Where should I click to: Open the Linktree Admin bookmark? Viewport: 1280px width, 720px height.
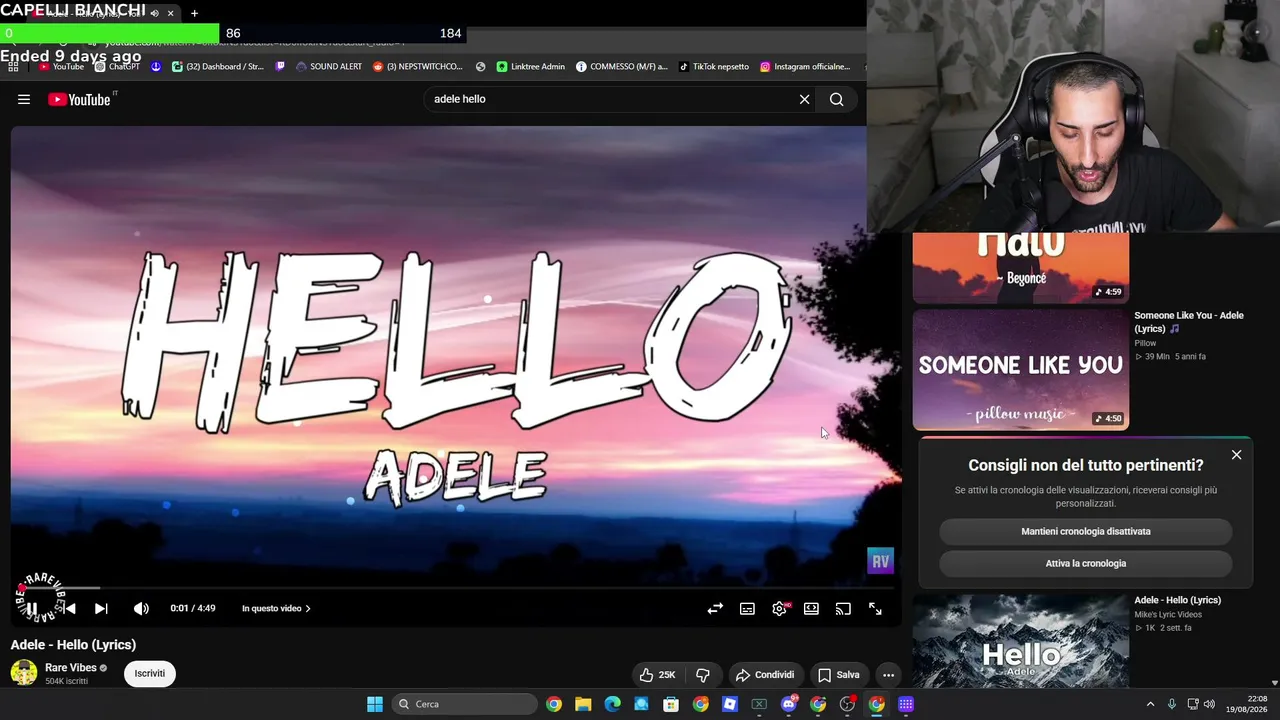[x=531, y=66]
